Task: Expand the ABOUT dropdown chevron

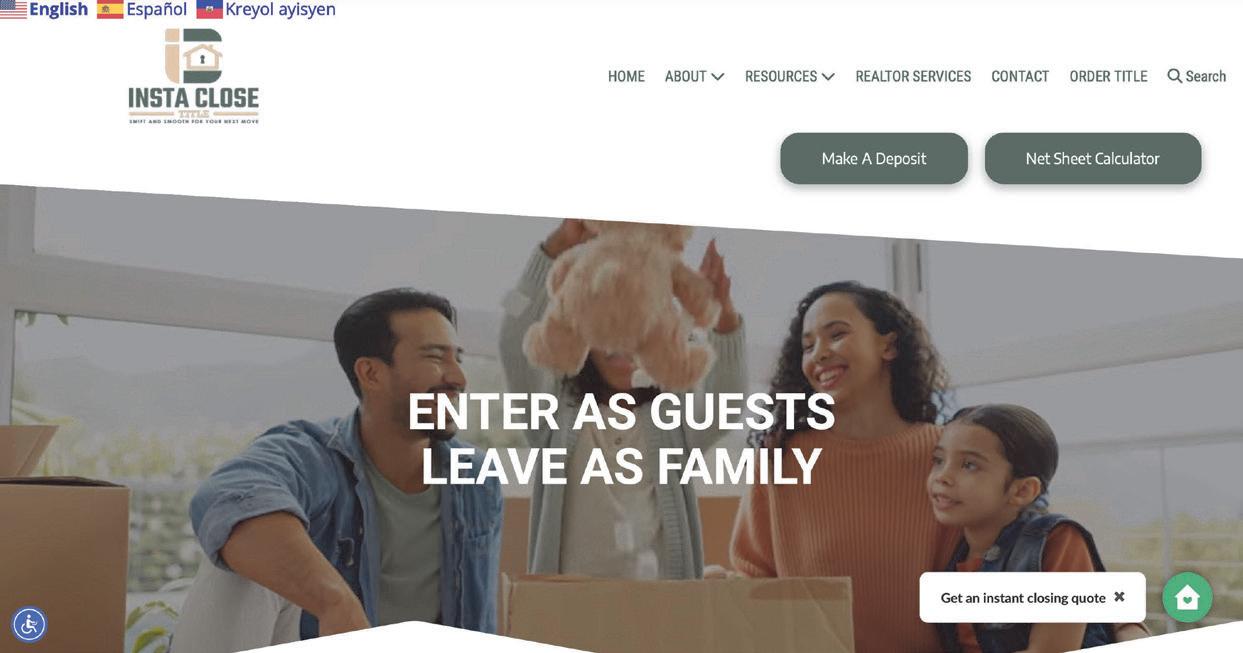Action: point(718,77)
